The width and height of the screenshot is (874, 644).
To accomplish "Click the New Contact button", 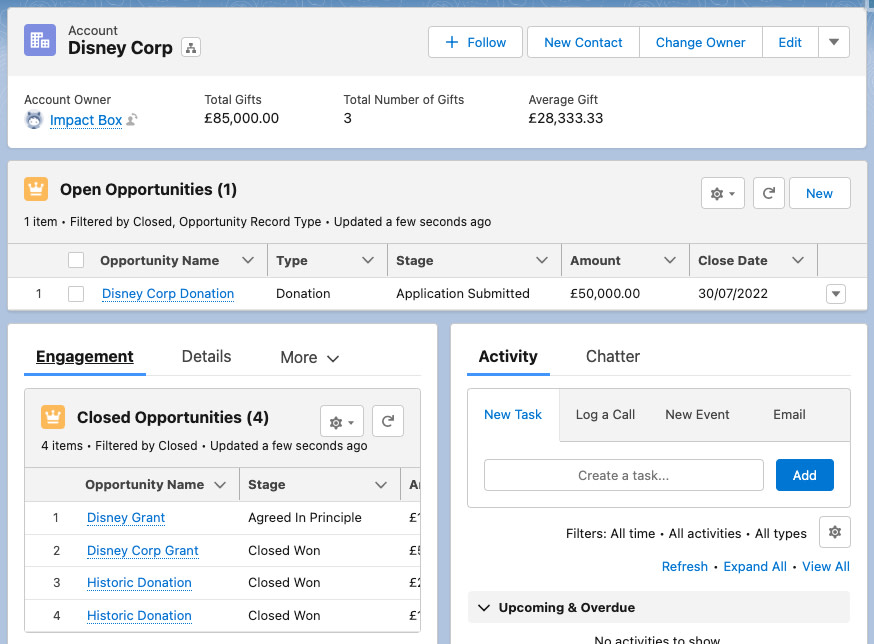I will [583, 42].
